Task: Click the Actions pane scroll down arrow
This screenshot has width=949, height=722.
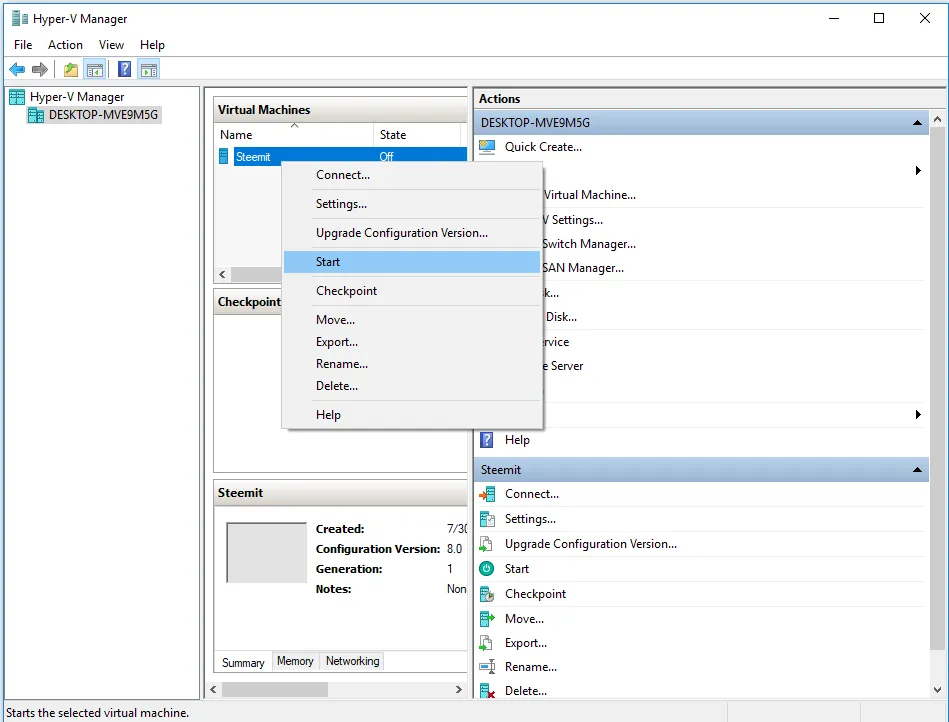Action: [x=937, y=689]
